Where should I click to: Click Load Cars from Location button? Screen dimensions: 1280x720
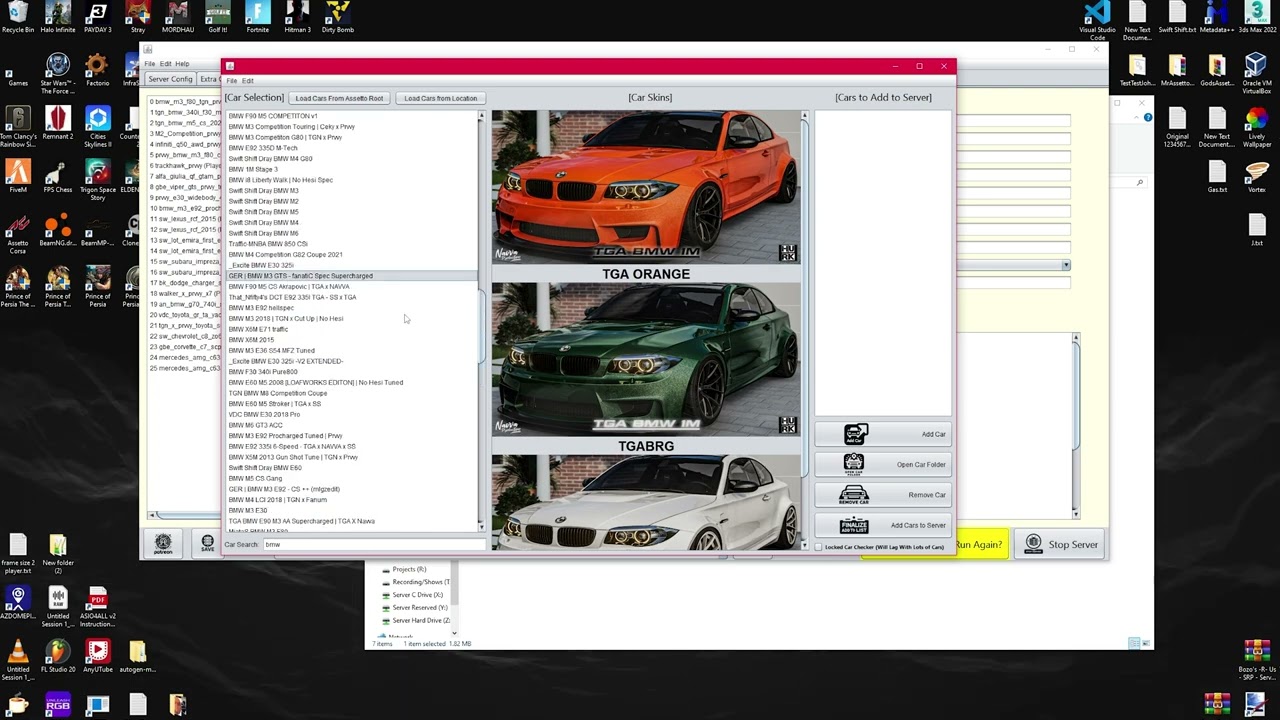440,98
